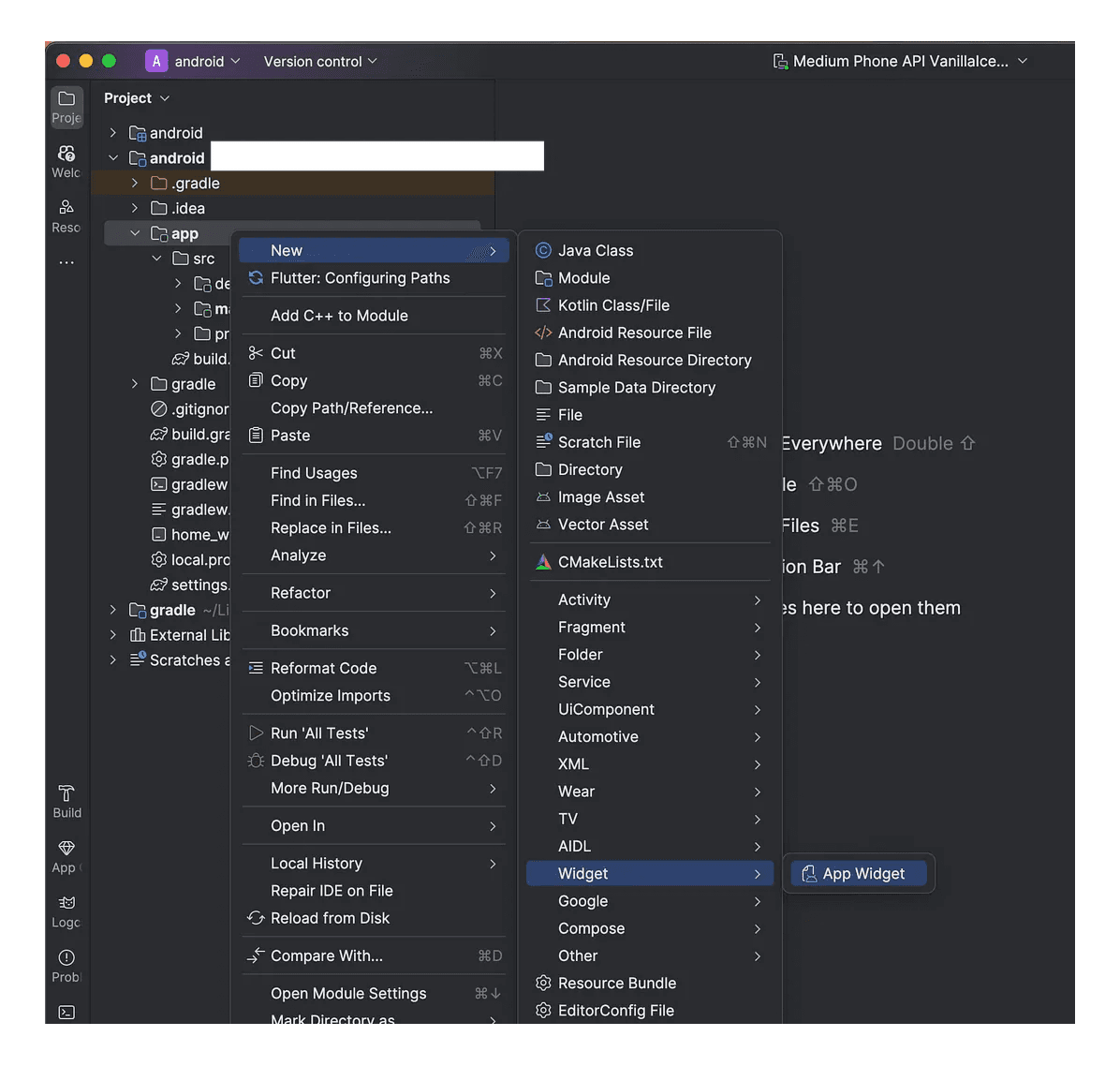Open the Medium Phone device selector dropdown
This screenshot has height=1066, width=1120.
click(900, 61)
